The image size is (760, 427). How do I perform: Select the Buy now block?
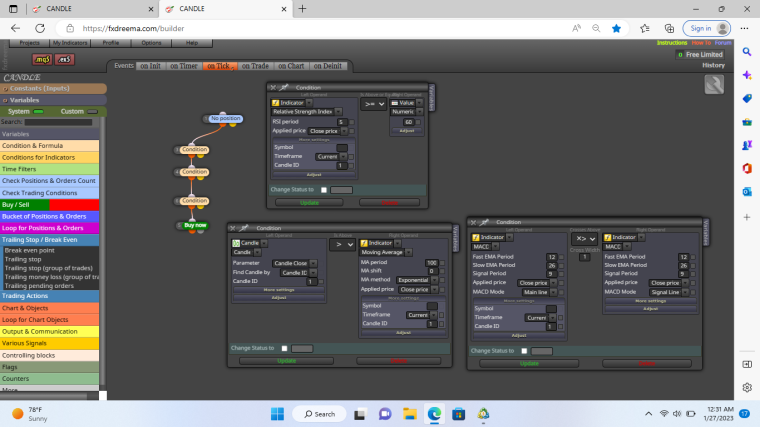195,225
